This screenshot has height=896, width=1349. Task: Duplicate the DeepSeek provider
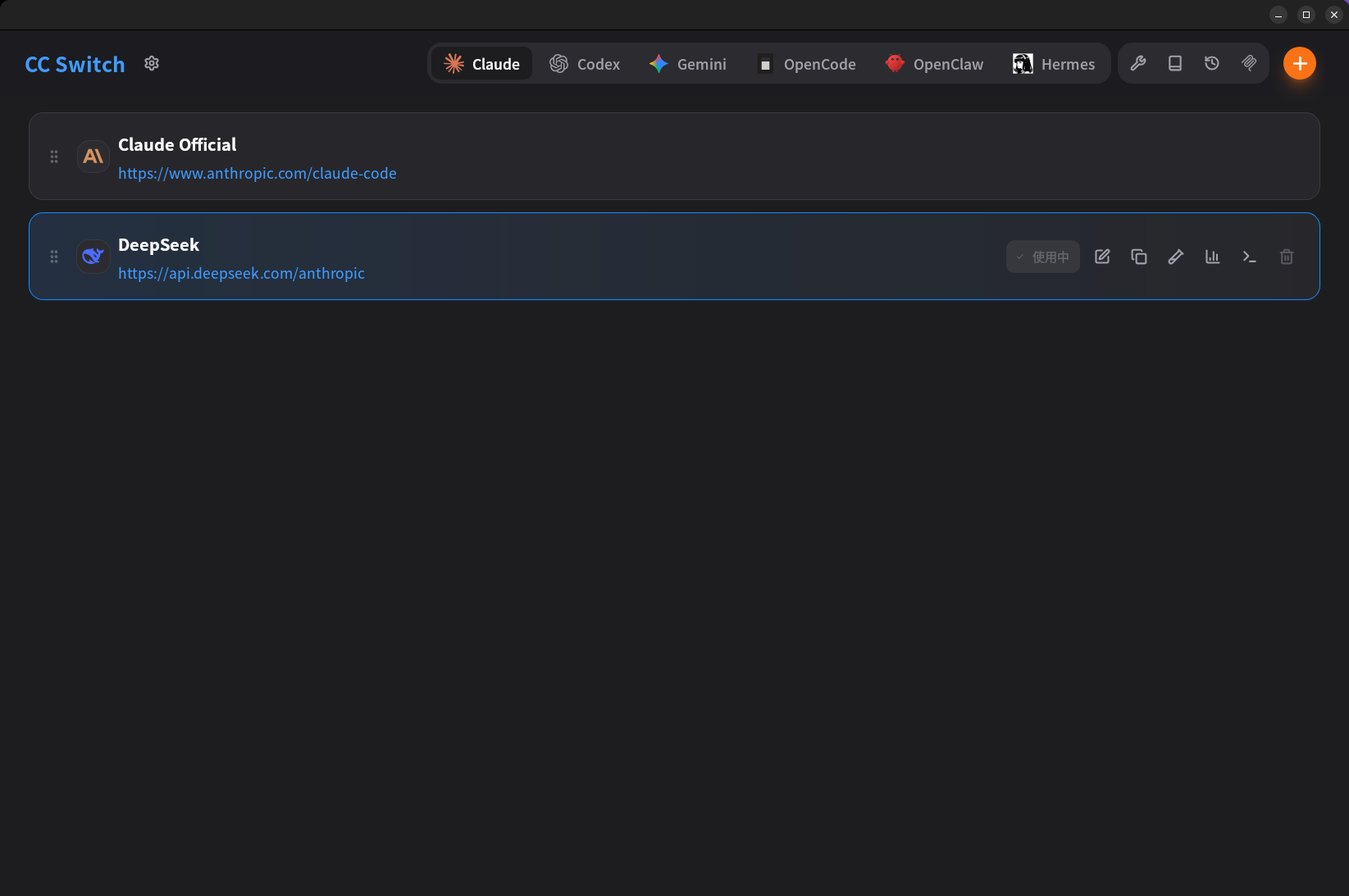tap(1139, 257)
